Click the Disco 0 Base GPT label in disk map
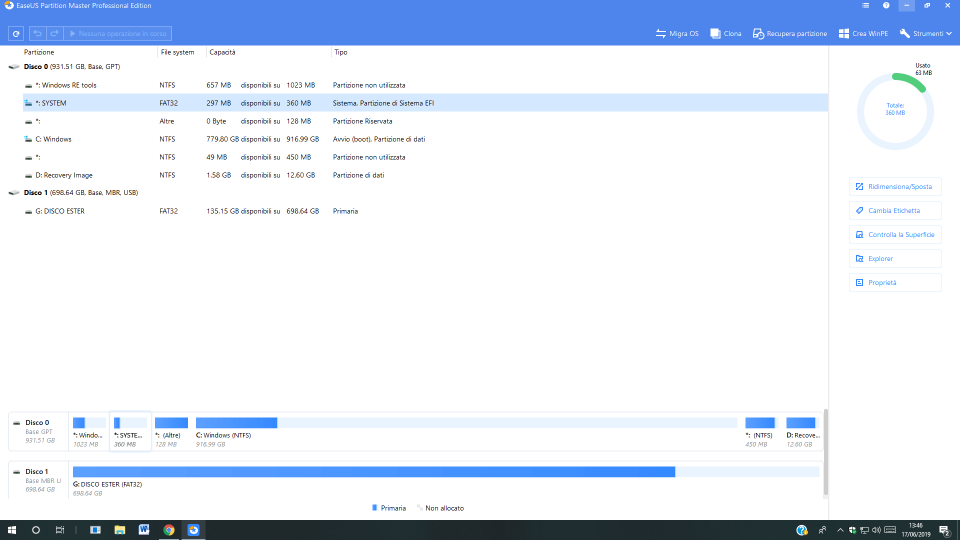The image size is (960, 540). pos(39,432)
